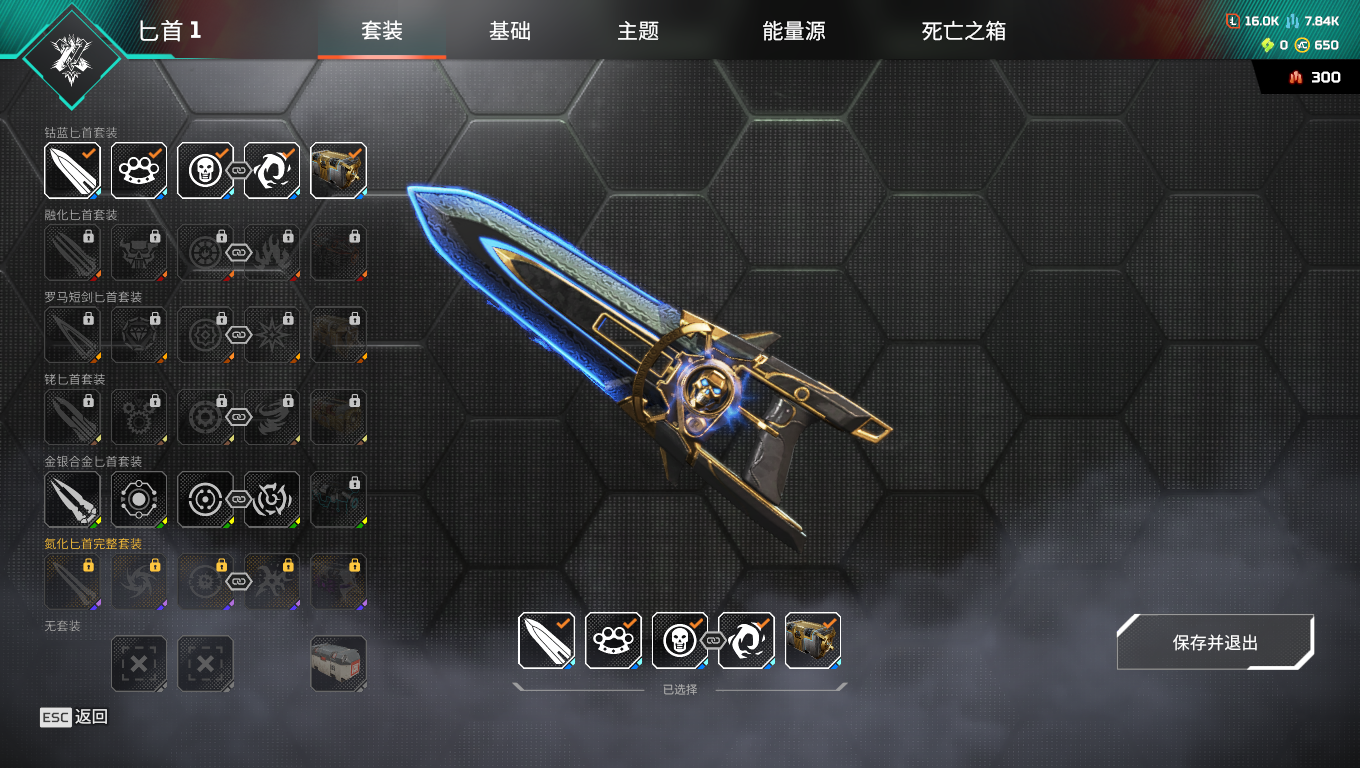Select the concentric circle icon in 金银合金匕首套装 row
Image resolution: width=1360 pixels, height=768 pixels.
[205, 499]
